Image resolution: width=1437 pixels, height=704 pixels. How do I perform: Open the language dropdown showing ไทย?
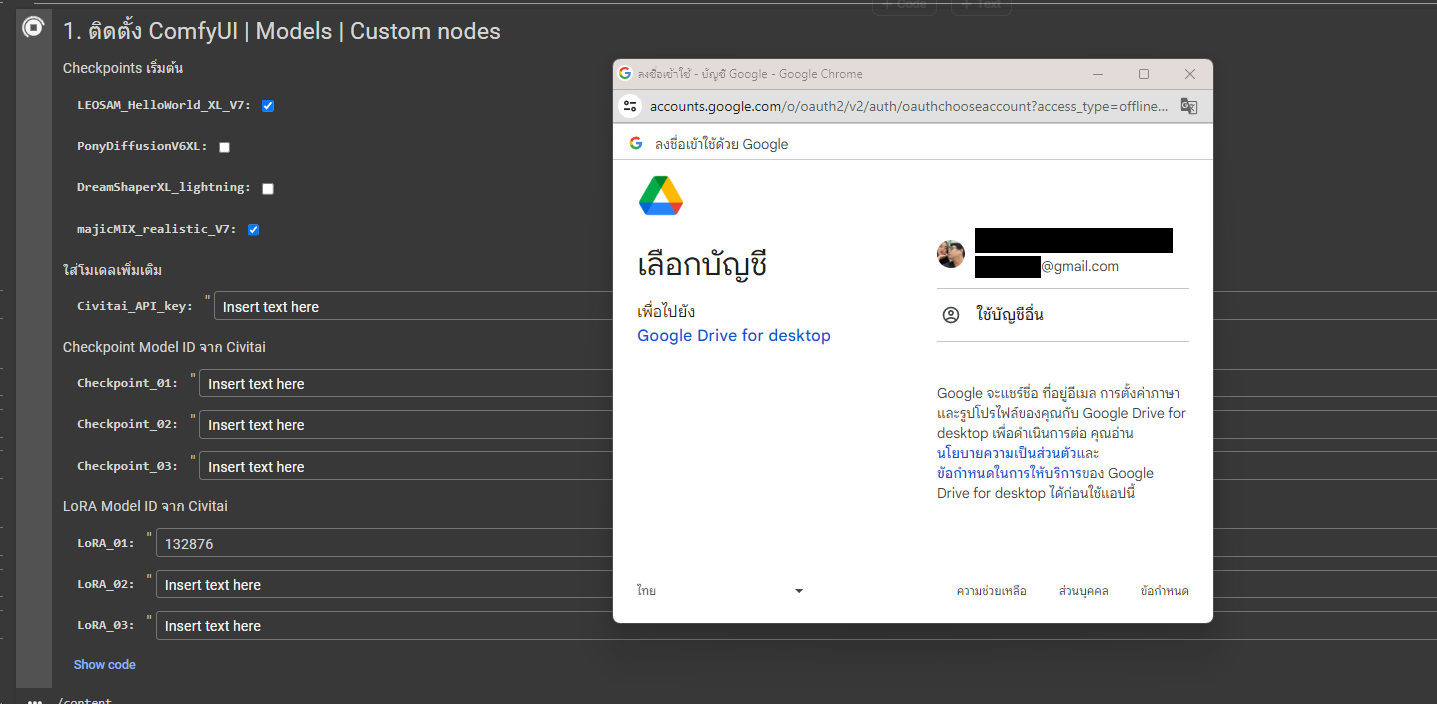coord(720,591)
